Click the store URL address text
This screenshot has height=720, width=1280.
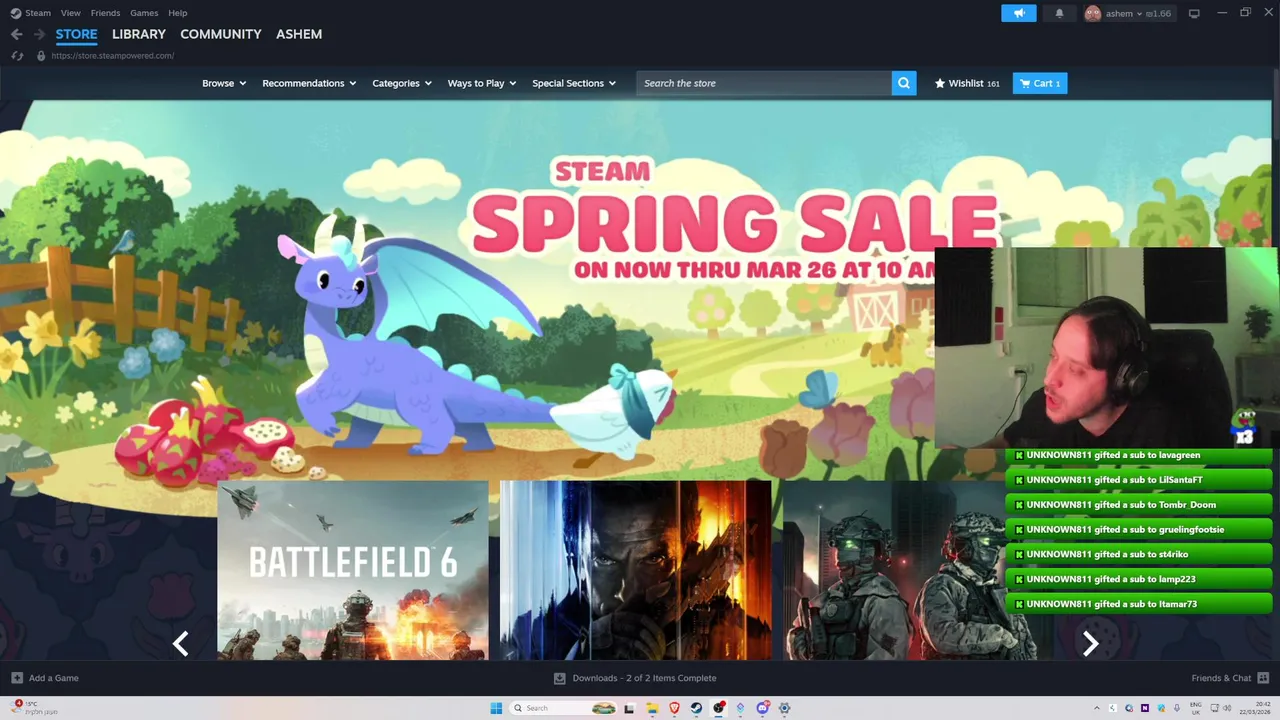pos(113,56)
